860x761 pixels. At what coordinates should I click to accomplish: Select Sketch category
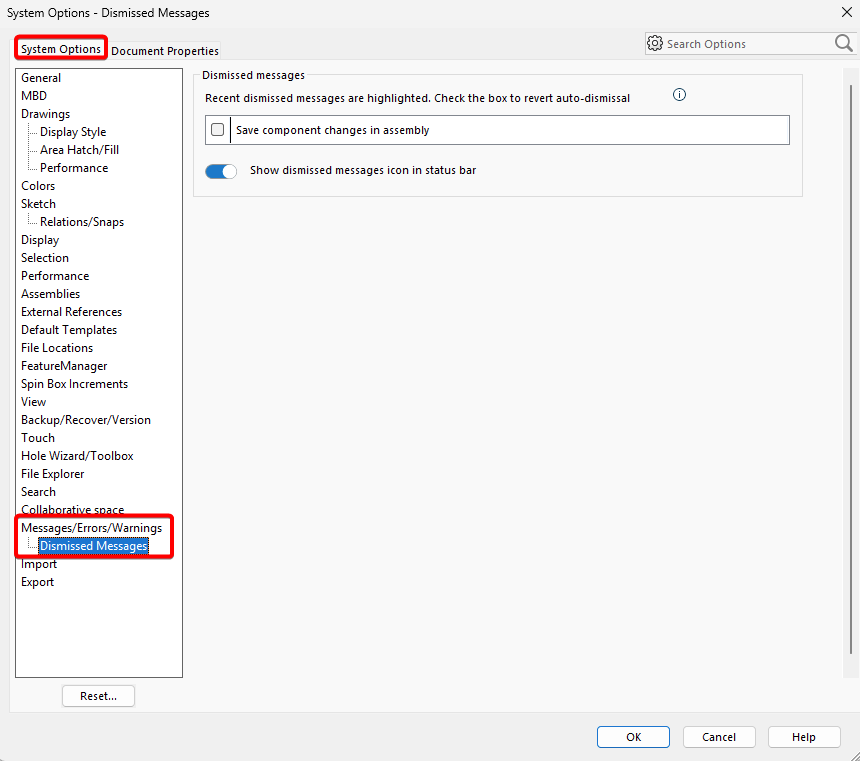pos(38,204)
